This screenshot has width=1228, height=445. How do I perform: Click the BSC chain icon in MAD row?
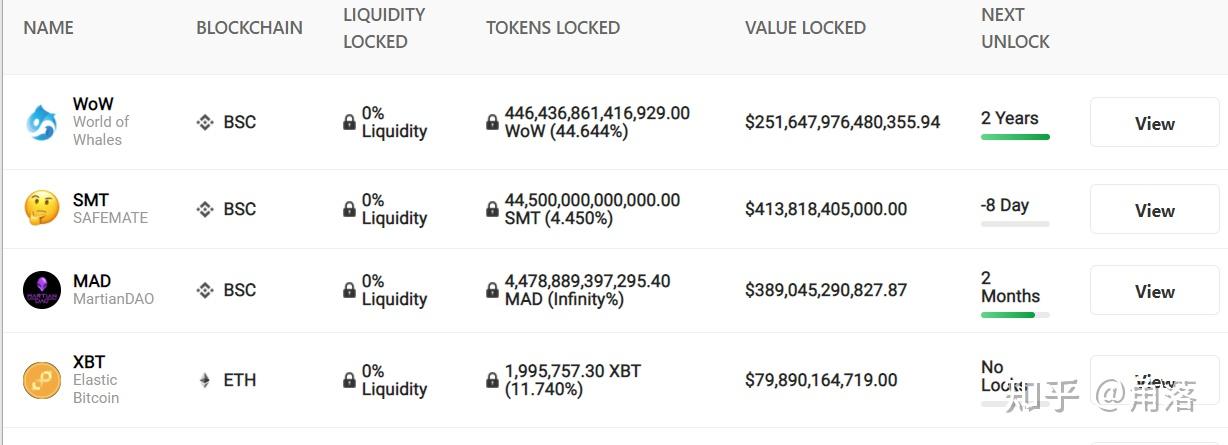click(205, 290)
